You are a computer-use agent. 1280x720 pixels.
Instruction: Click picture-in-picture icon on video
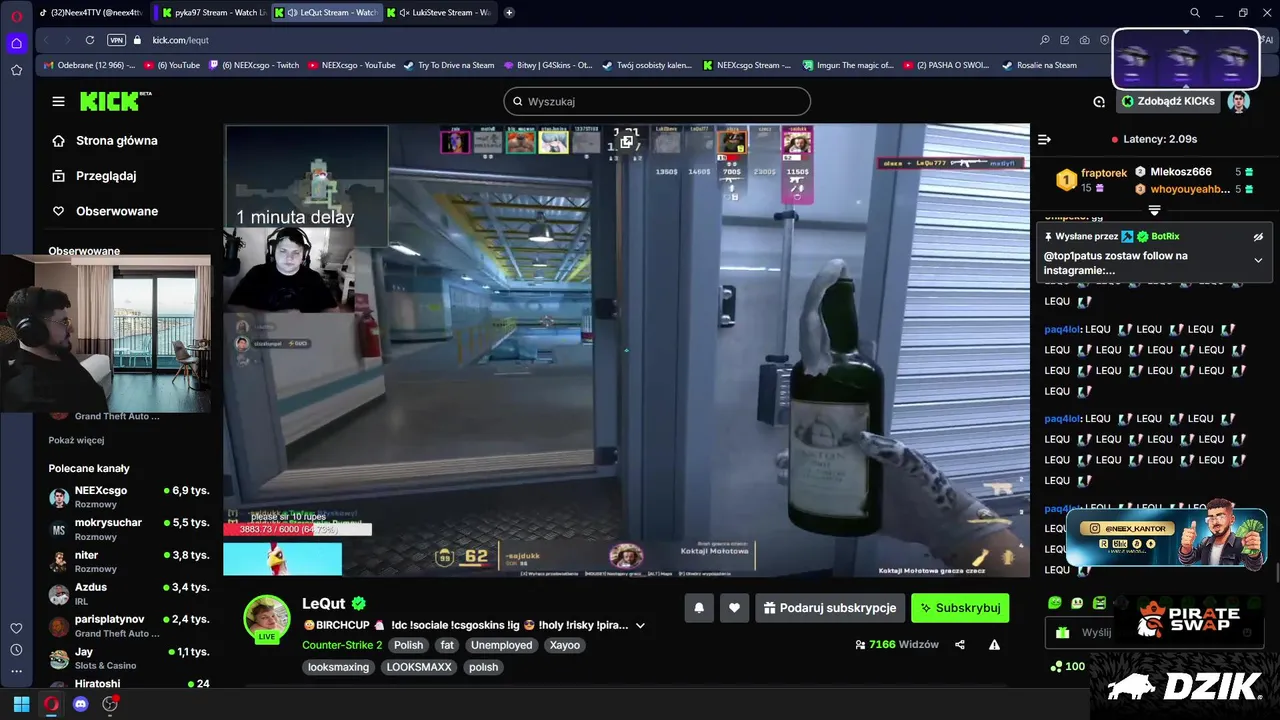627,142
